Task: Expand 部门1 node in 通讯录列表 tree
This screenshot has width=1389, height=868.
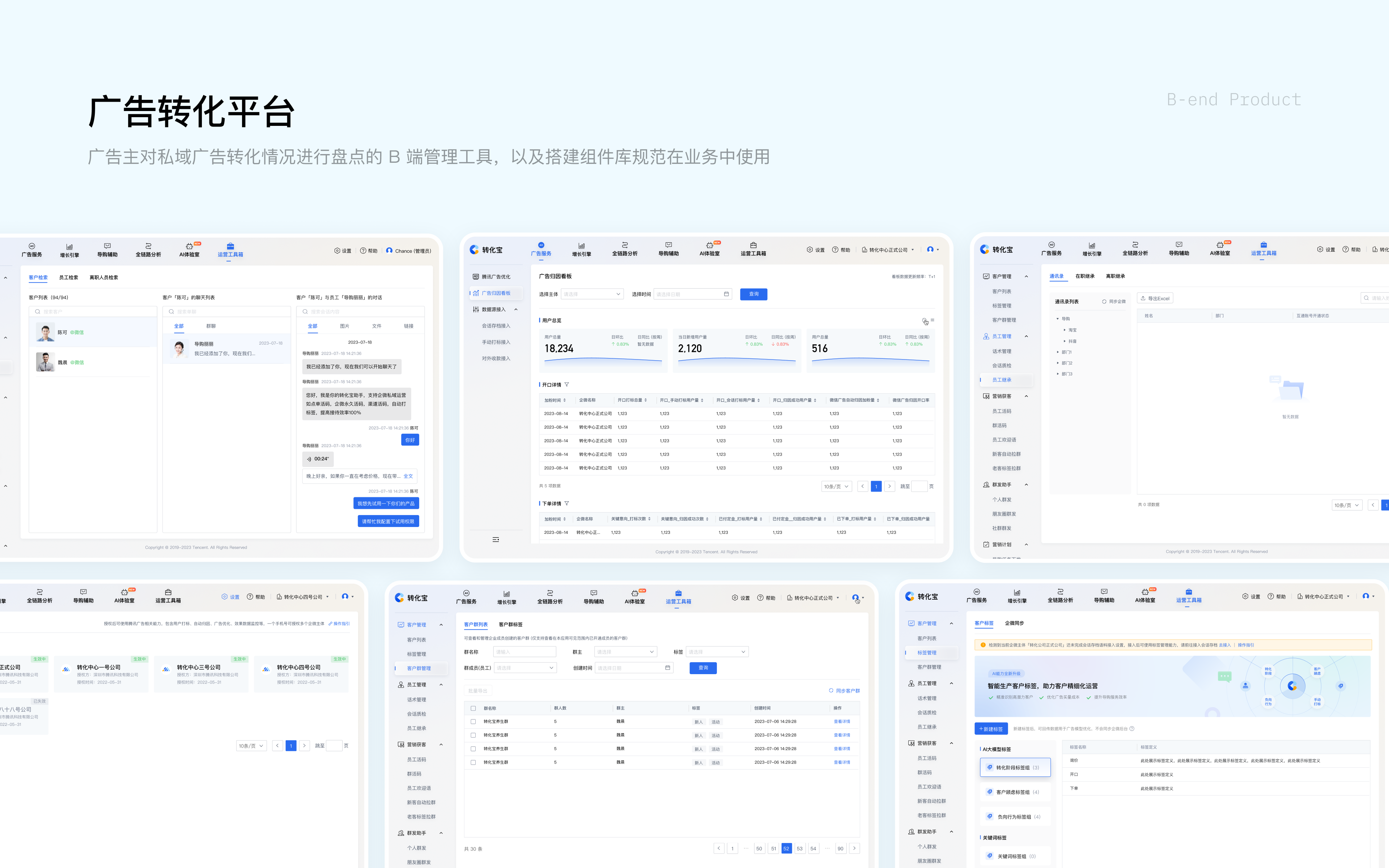Action: coord(1058,352)
